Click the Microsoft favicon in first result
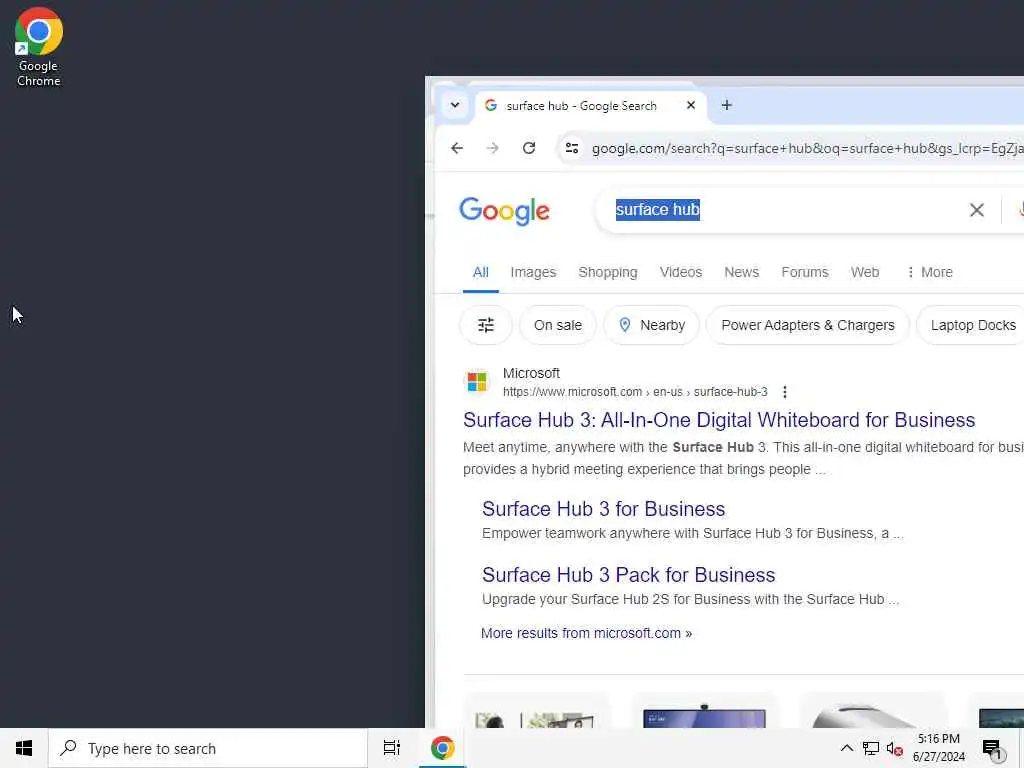1024x768 pixels. (477, 382)
